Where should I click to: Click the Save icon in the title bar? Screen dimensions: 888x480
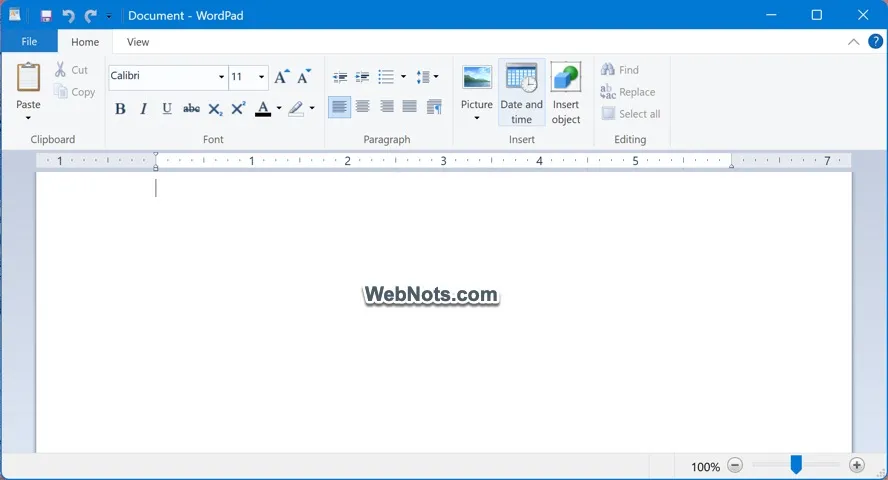[x=46, y=16]
